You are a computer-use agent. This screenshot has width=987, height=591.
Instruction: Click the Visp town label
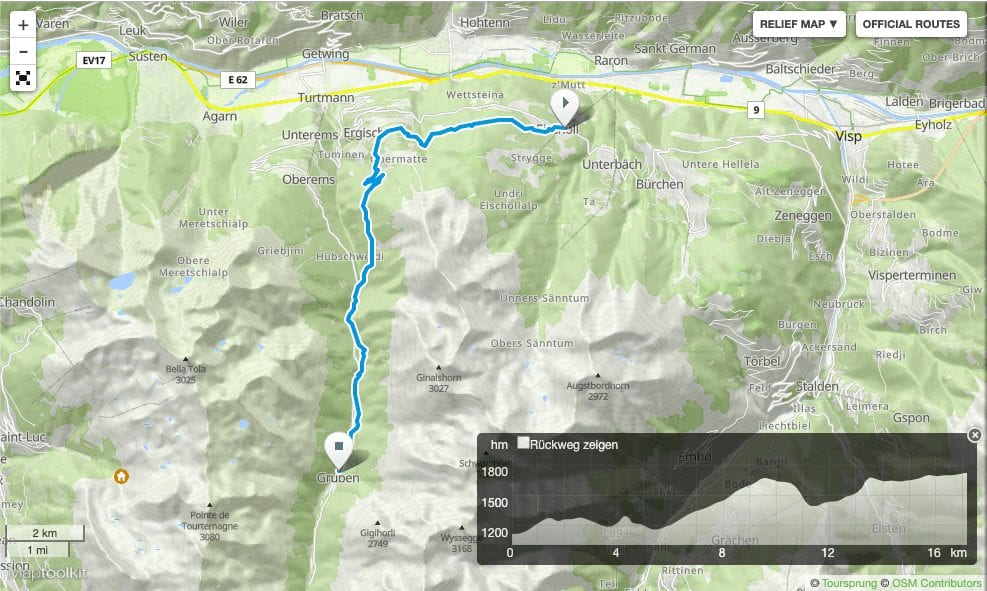(849, 137)
